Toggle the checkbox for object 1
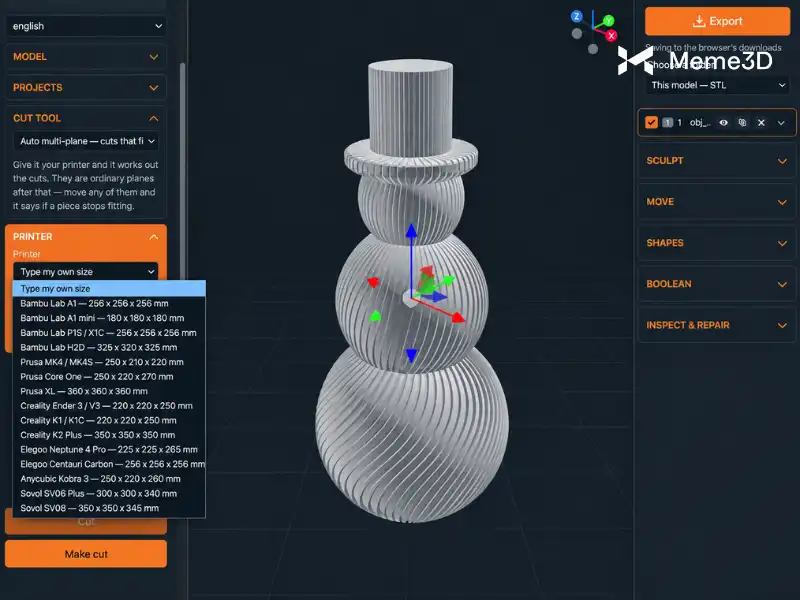 (651, 122)
